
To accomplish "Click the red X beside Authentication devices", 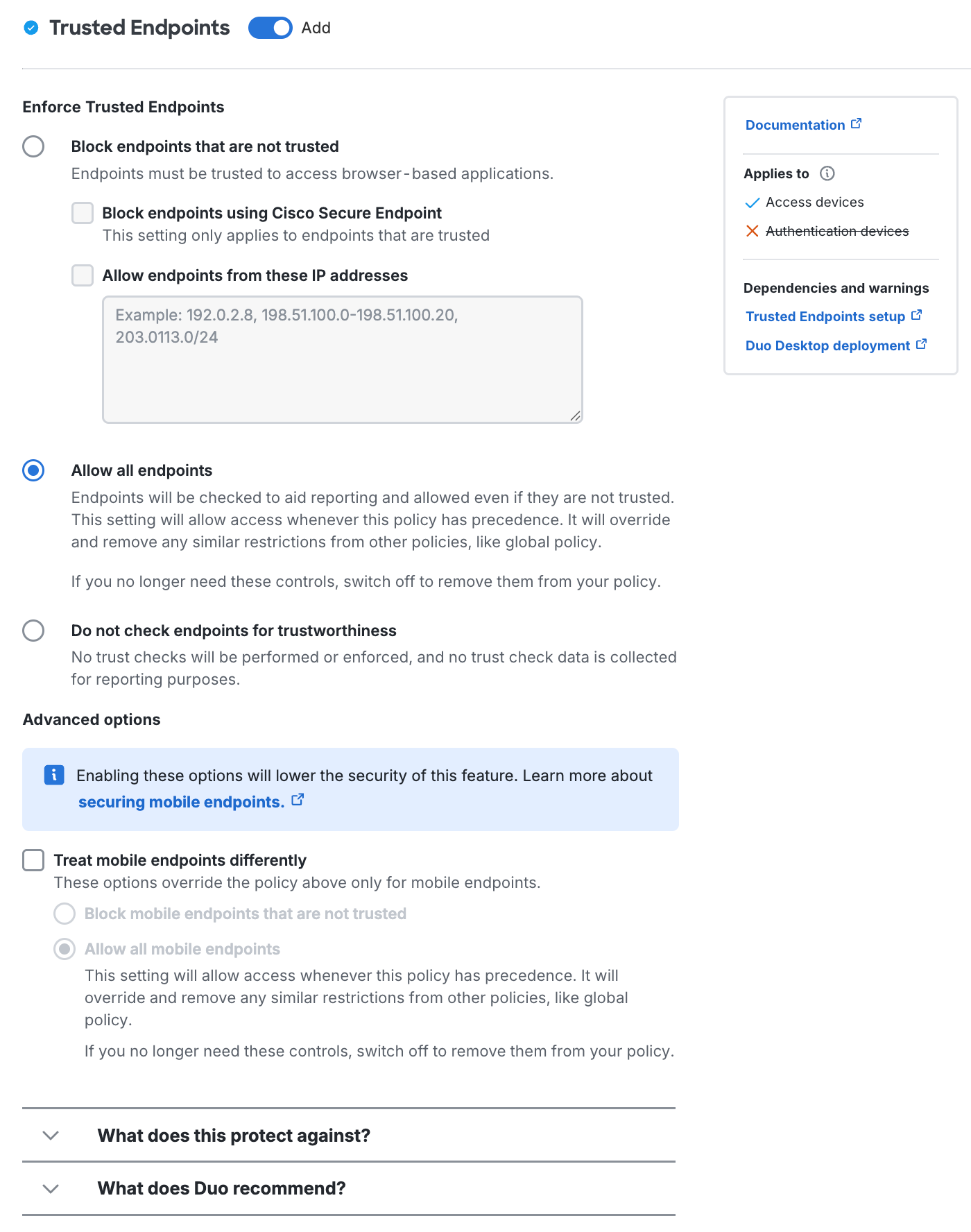I will (752, 231).
